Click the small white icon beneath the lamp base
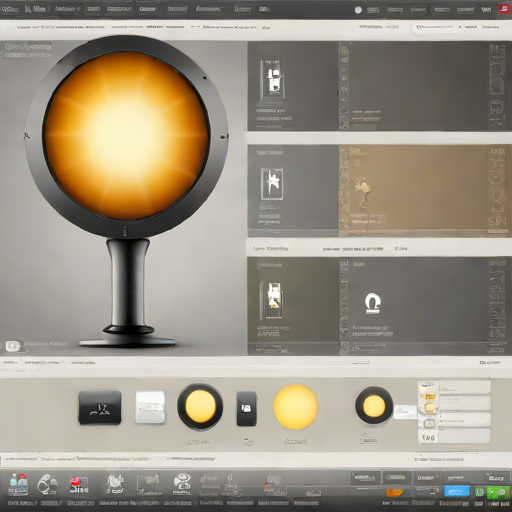Viewport: 512px width, 512px height. 13,346
